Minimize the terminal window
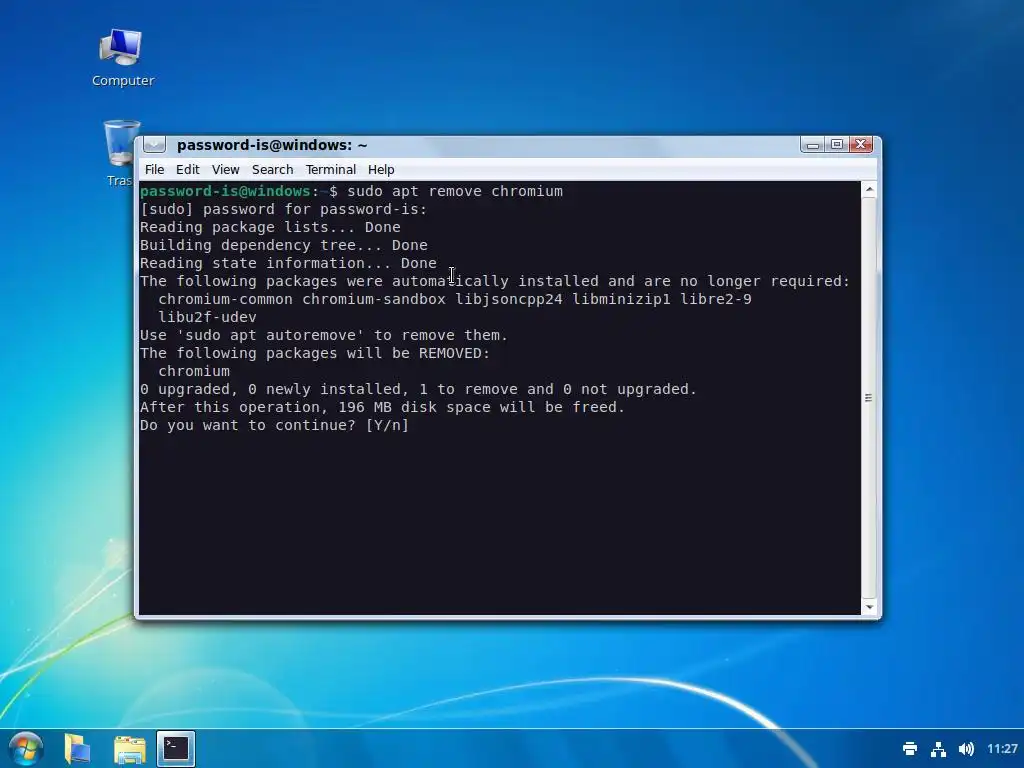This screenshot has width=1024, height=768. [812, 144]
